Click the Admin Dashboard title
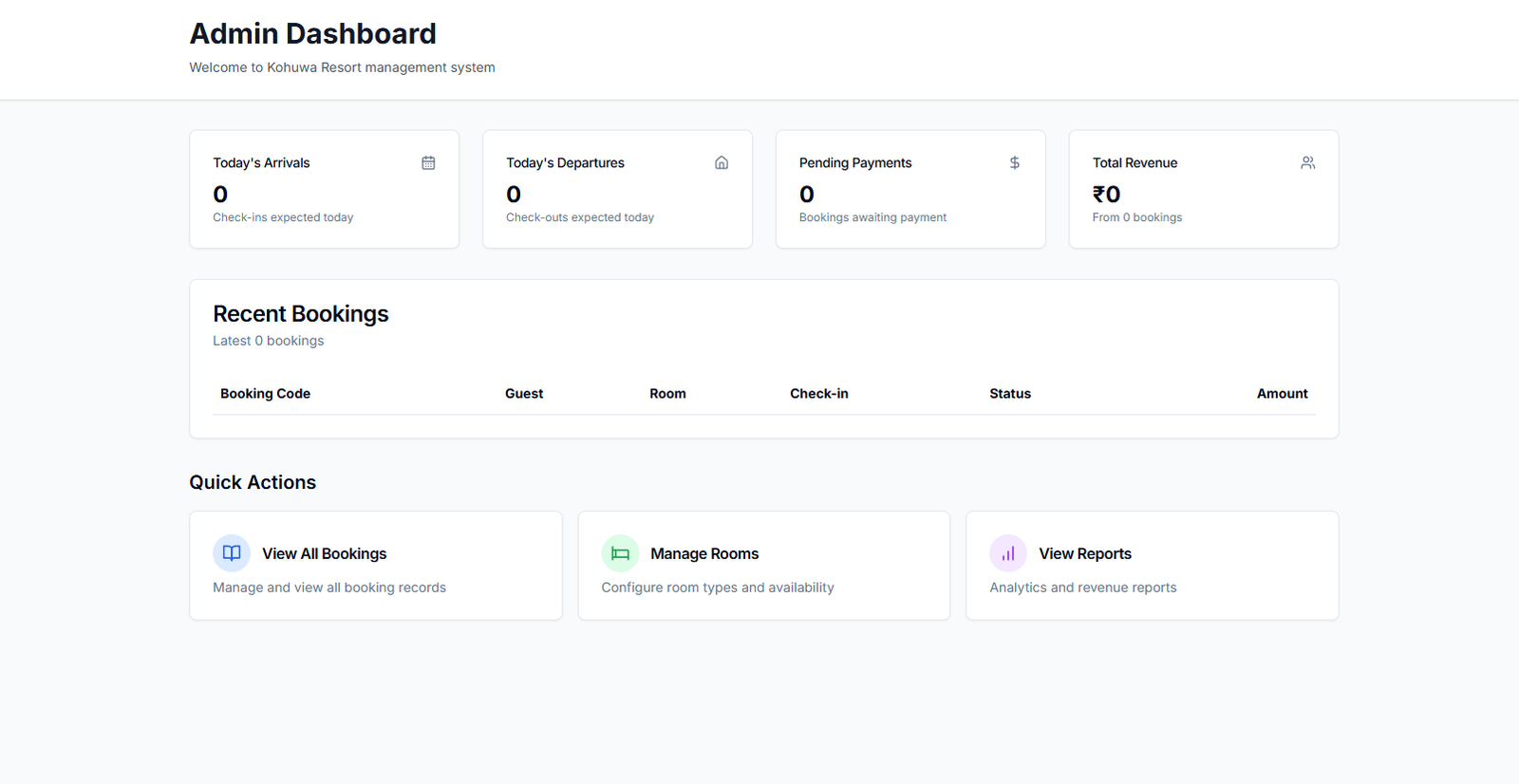The image size is (1519, 784). (313, 34)
